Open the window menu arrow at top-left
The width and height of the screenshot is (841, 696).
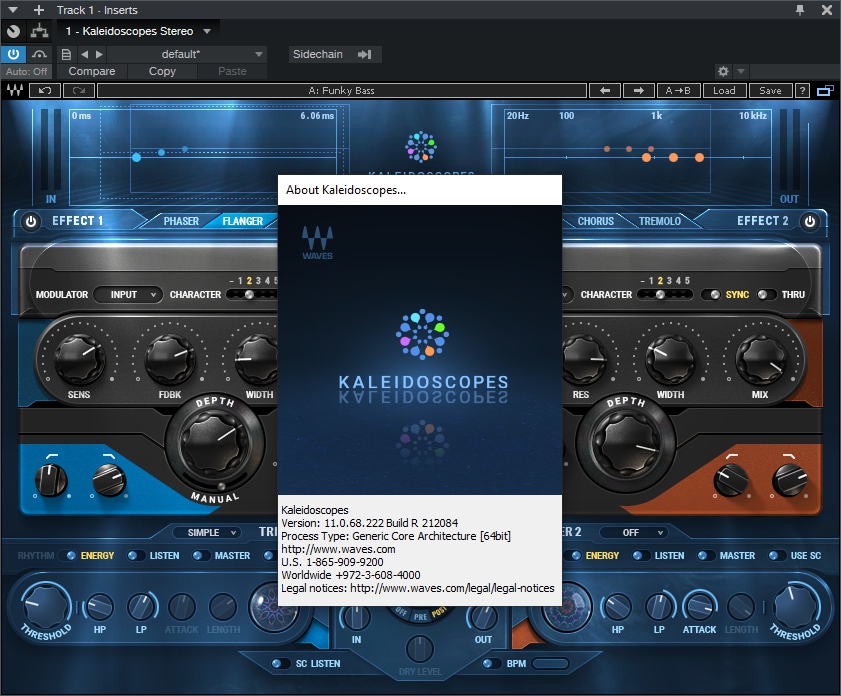coord(13,10)
